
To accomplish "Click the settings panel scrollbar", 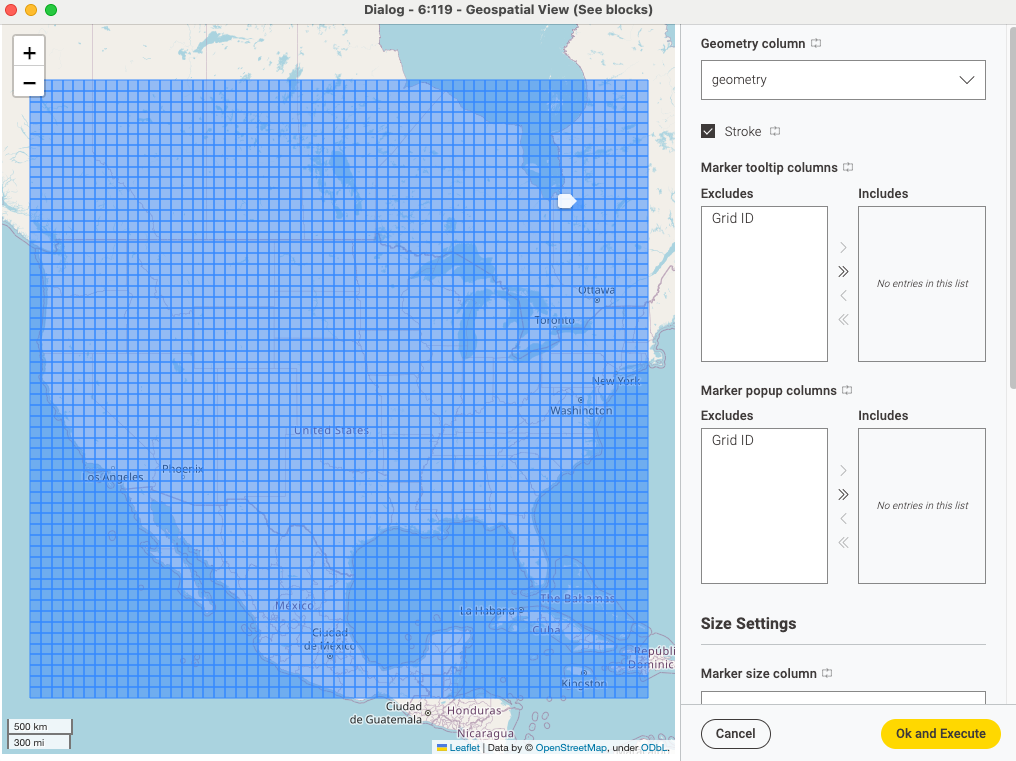I will click(x=1012, y=207).
